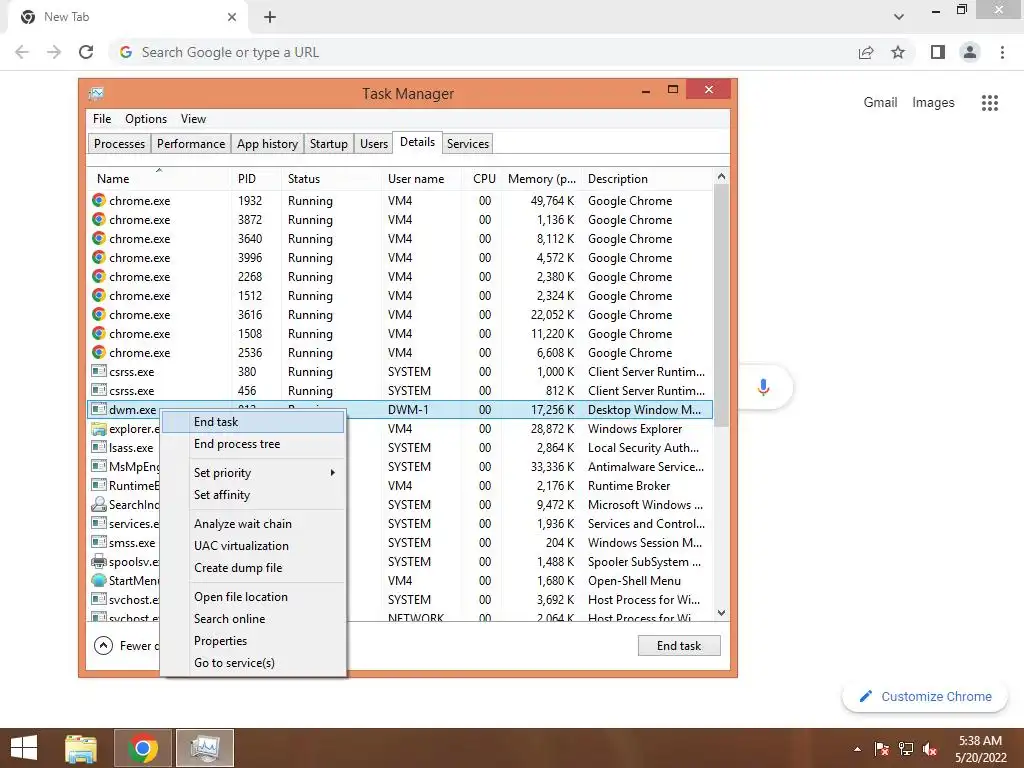Click the explorer.exe folder icon in list
This screenshot has height=768, width=1024.
click(99, 429)
